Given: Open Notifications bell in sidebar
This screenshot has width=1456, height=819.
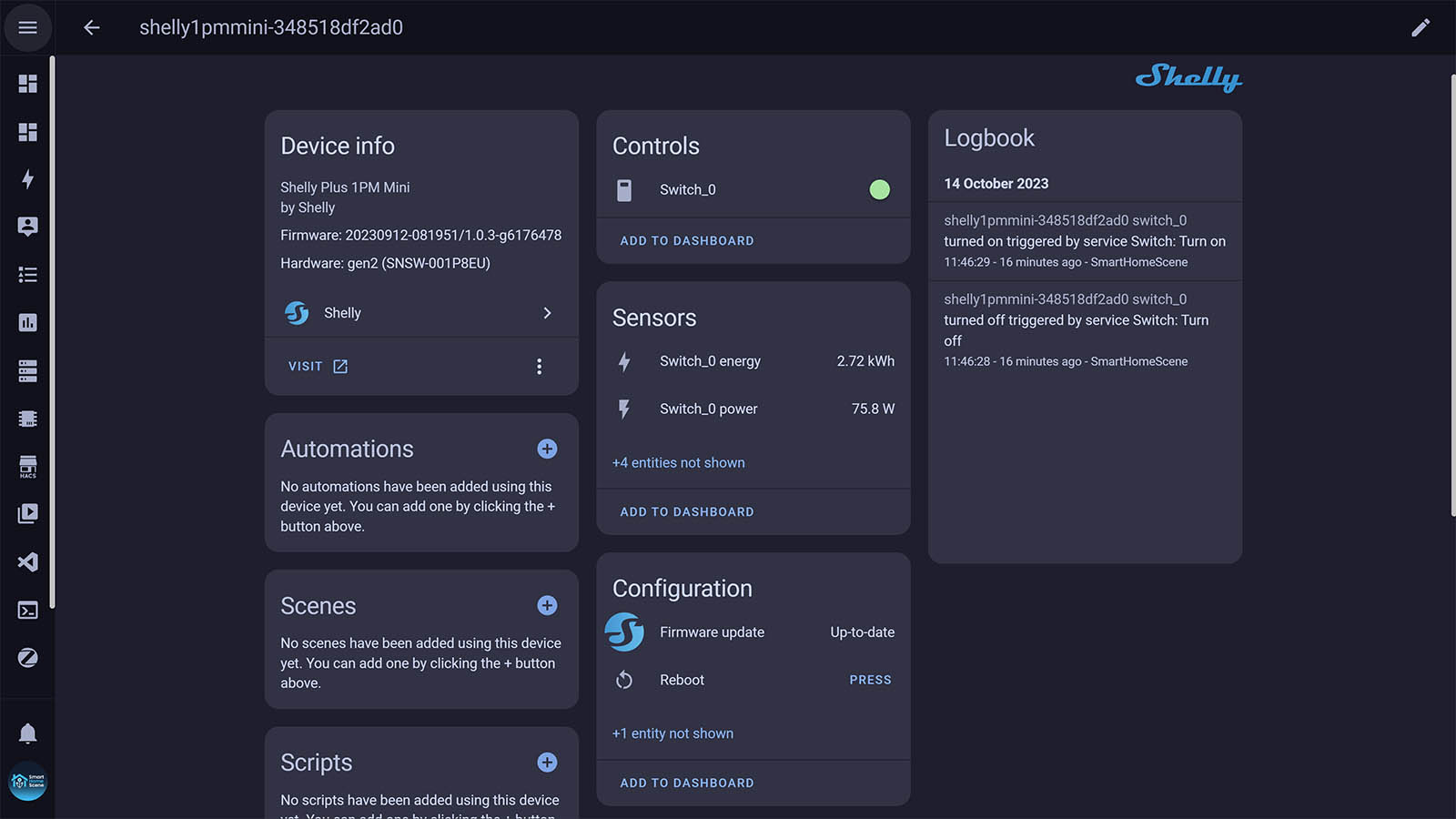Looking at the screenshot, I should 27,733.
